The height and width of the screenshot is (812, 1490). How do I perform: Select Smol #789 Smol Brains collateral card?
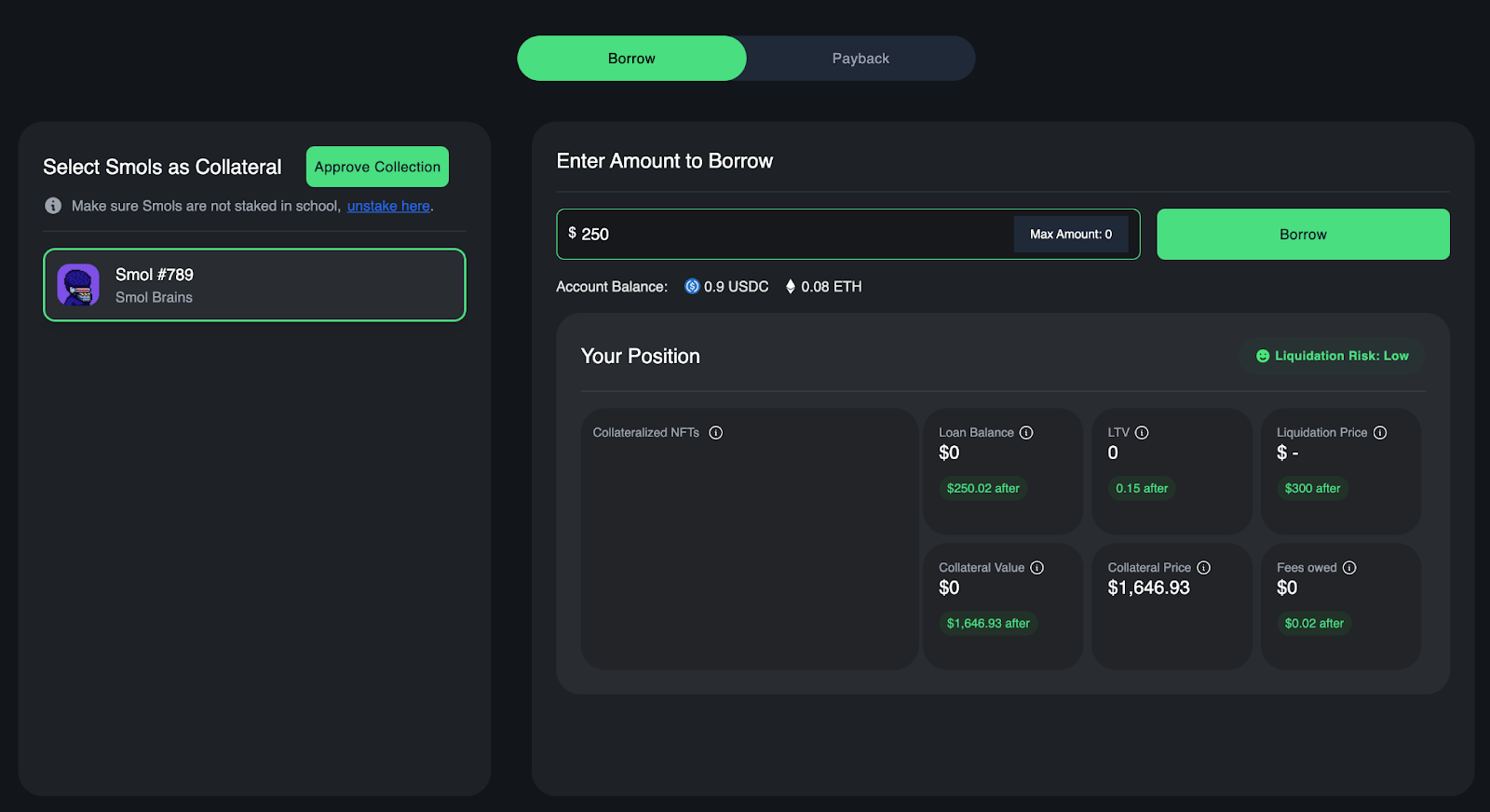pyautogui.click(x=254, y=285)
